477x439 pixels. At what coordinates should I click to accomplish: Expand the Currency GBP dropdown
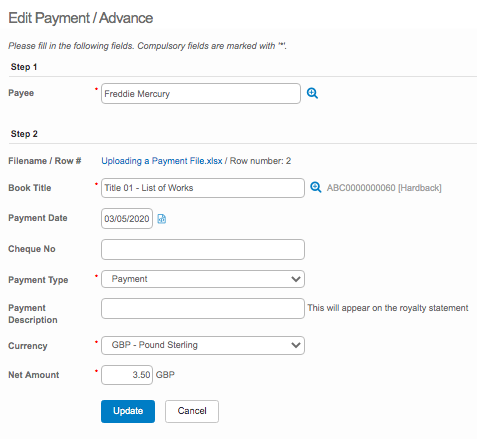(x=203, y=345)
